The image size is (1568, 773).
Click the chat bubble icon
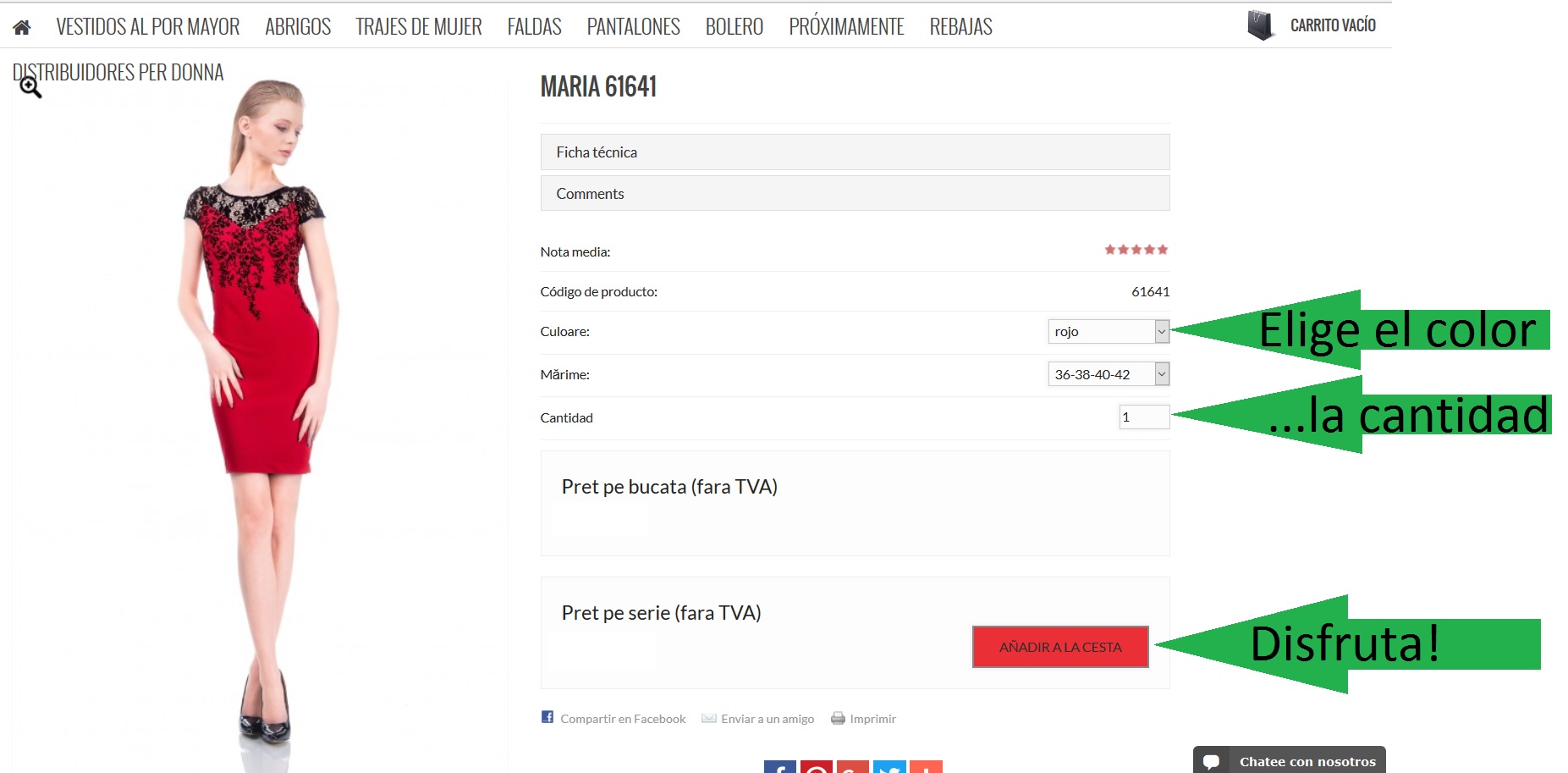[1211, 761]
